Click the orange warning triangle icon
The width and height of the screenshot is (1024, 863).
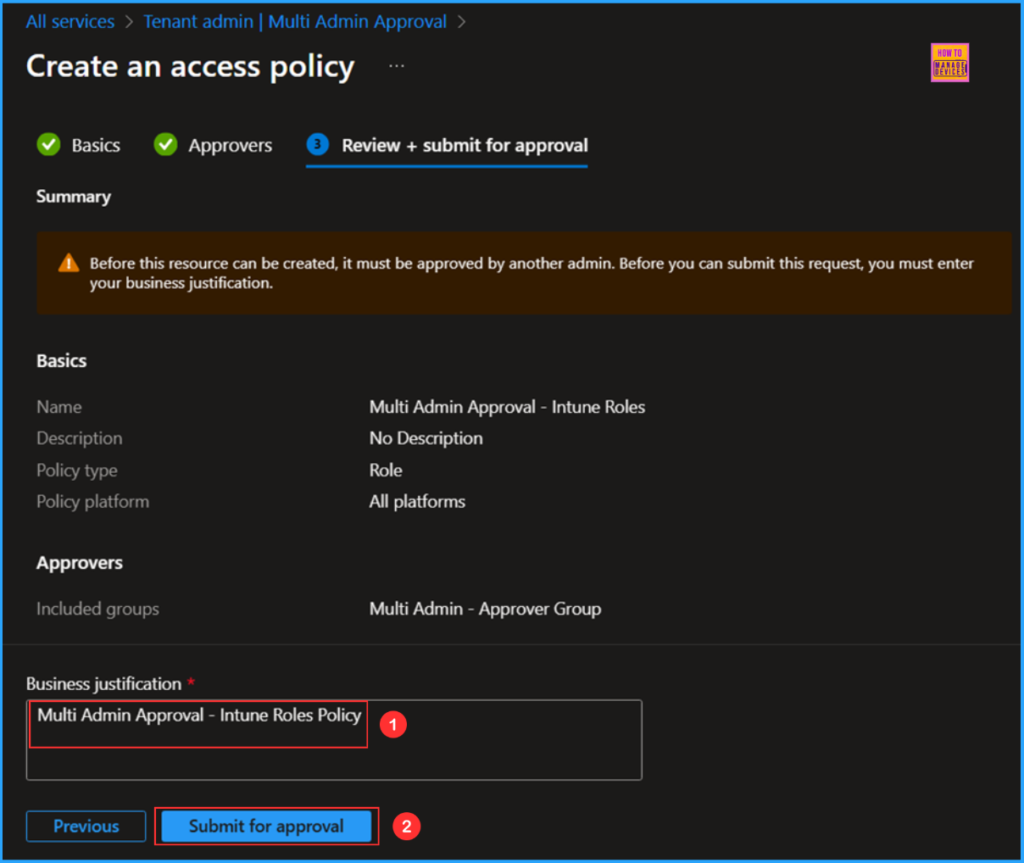[69, 263]
